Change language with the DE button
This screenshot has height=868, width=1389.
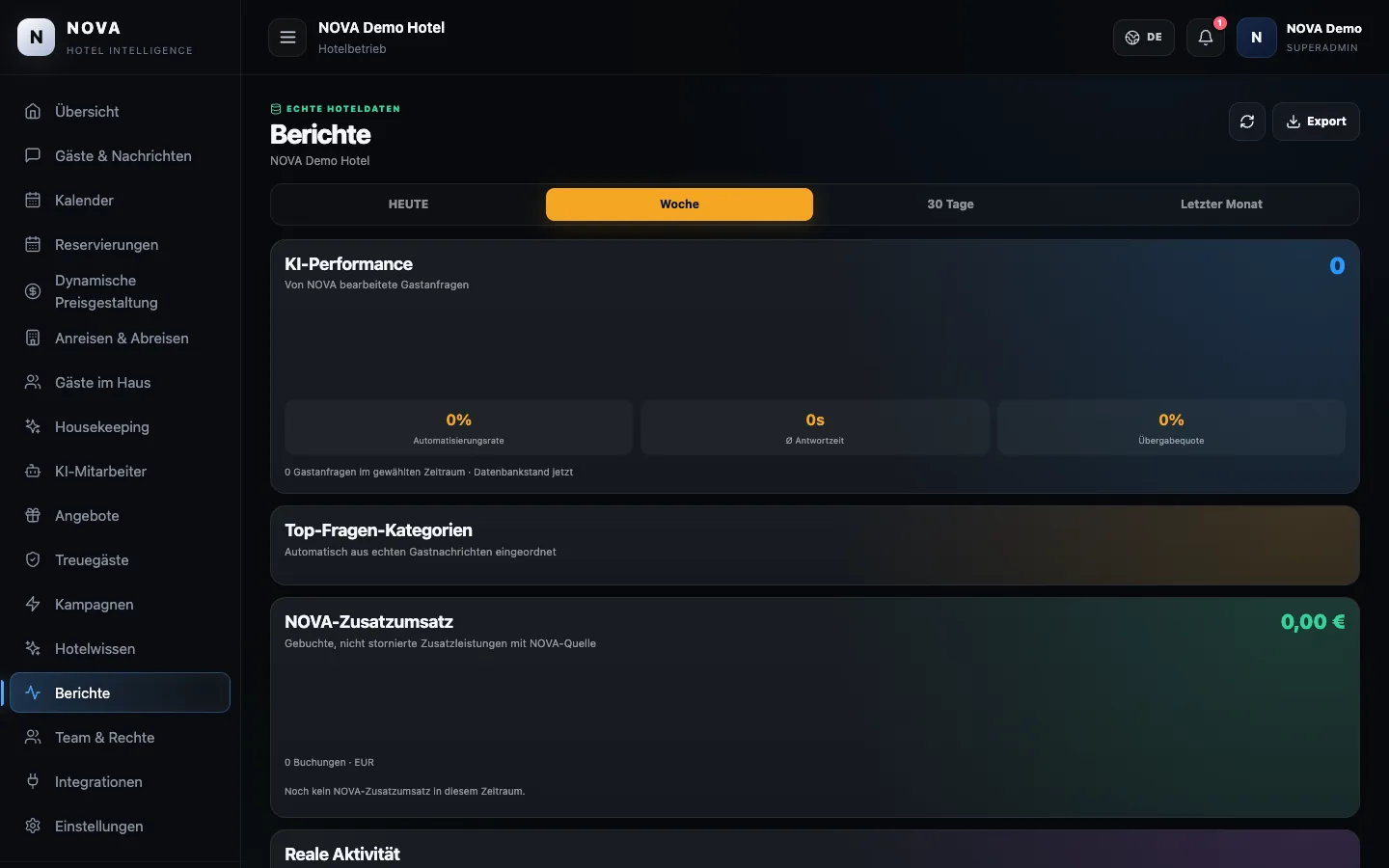pos(1144,38)
